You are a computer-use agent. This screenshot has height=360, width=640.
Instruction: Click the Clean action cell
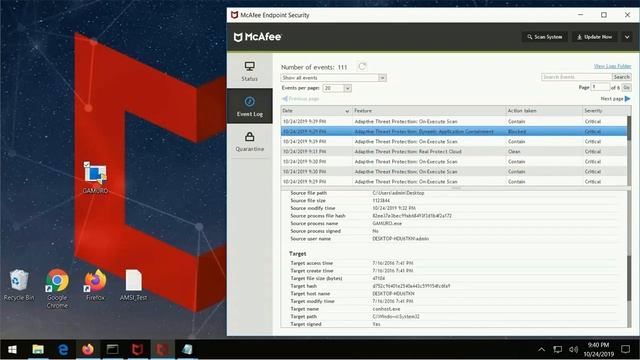(514, 151)
